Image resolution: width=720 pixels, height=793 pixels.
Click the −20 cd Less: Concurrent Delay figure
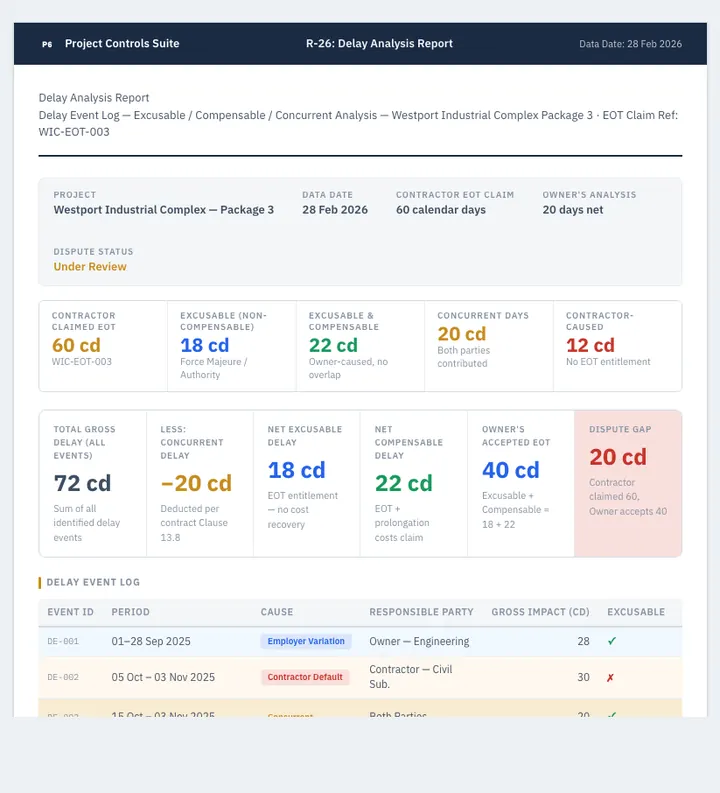(196, 483)
